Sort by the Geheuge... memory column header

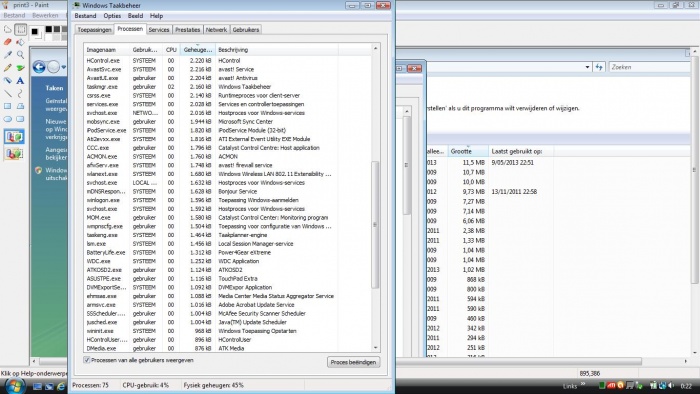point(198,50)
